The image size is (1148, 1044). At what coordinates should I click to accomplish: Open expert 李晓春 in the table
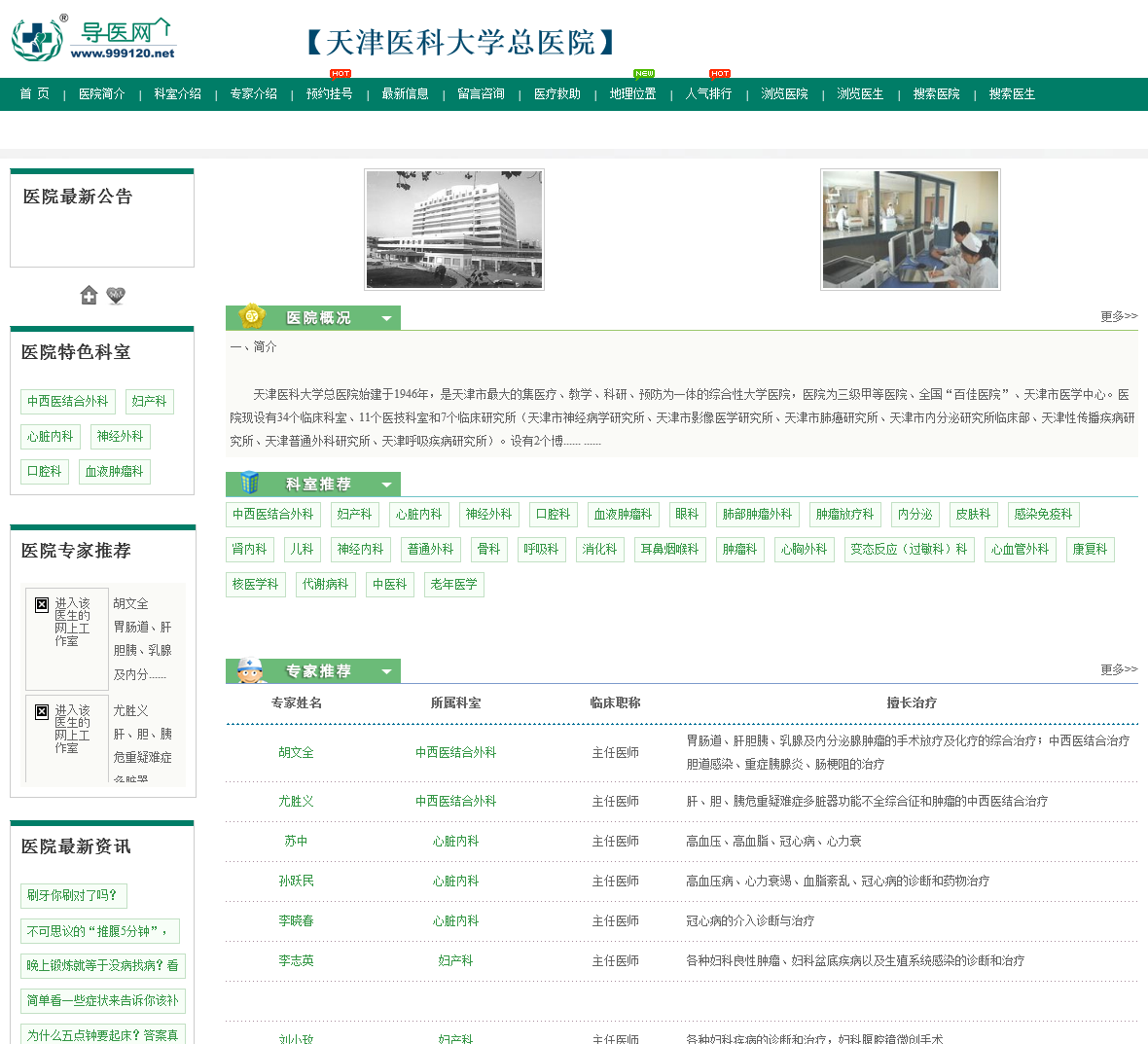click(x=296, y=921)
